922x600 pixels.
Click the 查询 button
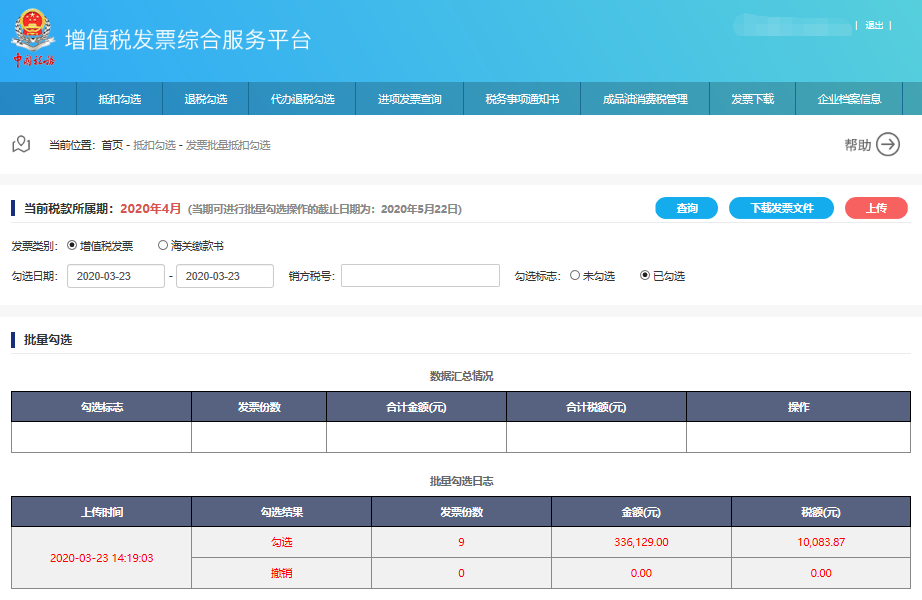pos(687,208)
